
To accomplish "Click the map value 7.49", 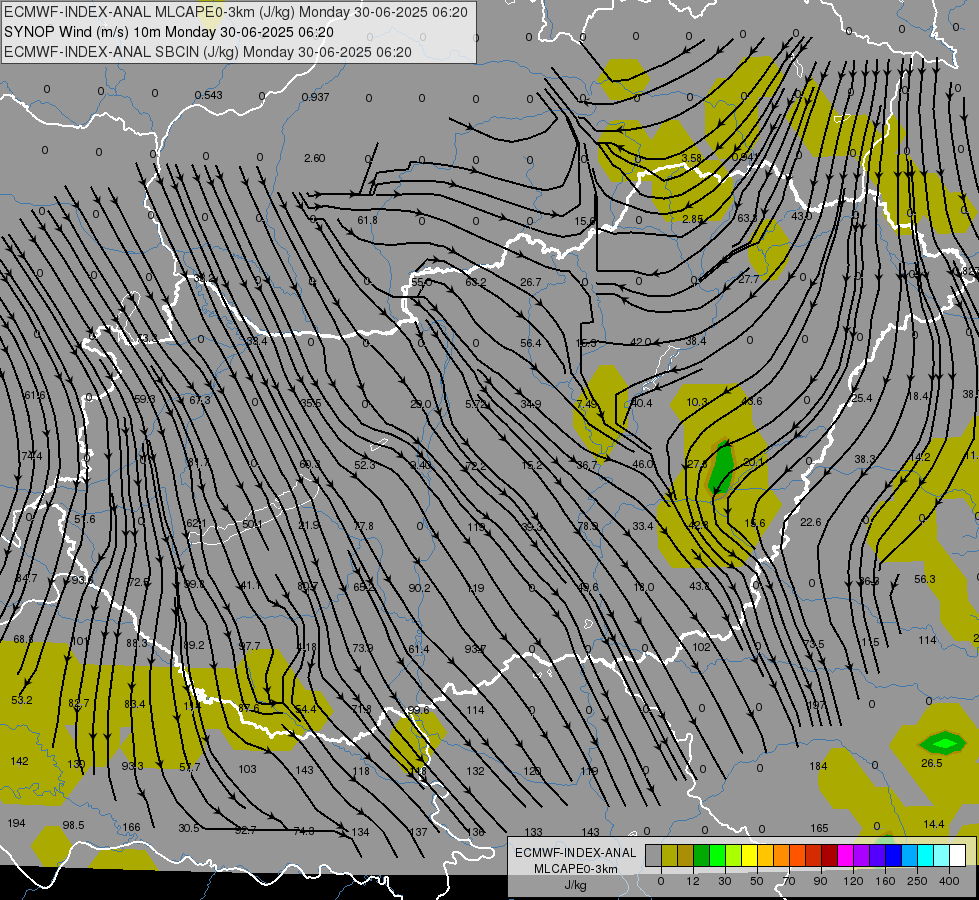I will tap(587, 404).
